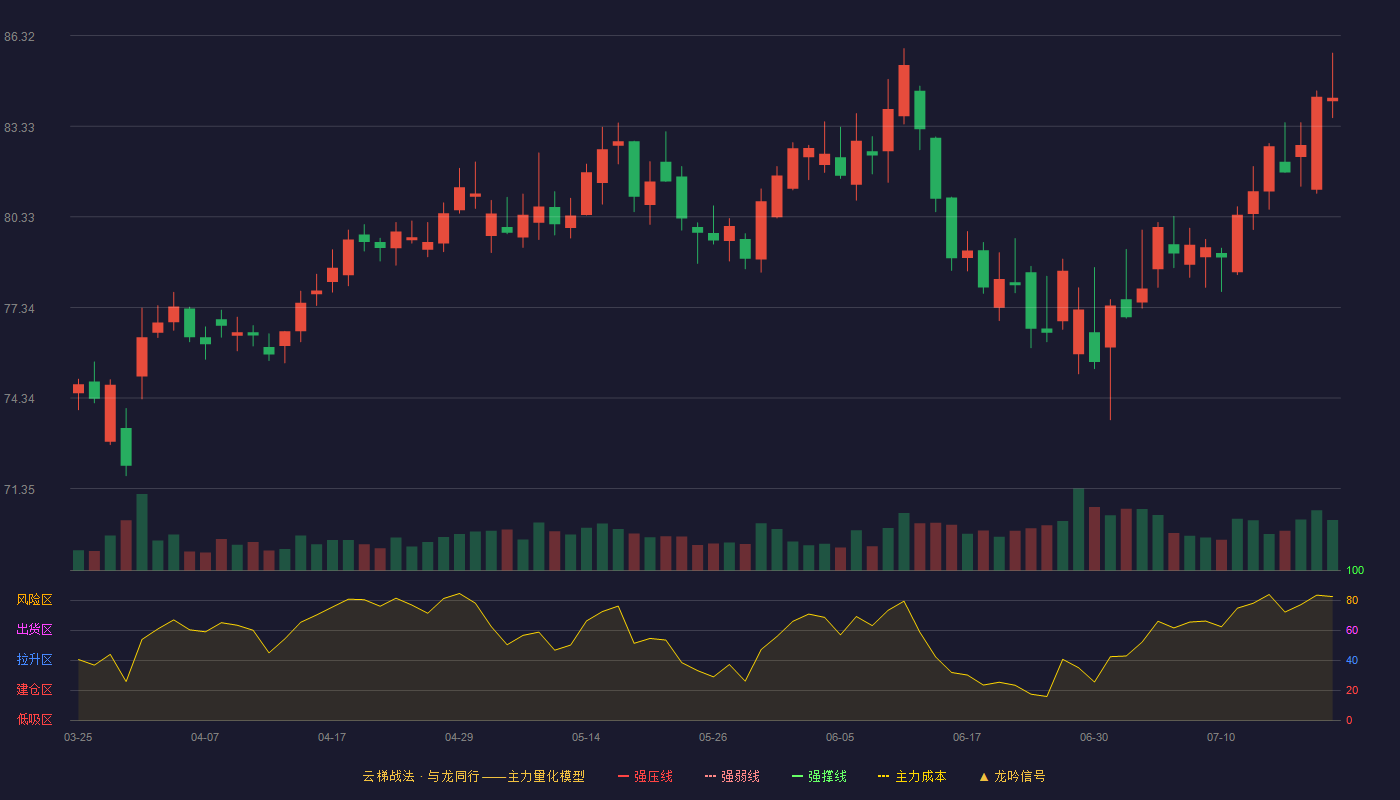This screenshot has width=1400, height=800.
Task: Click the 86.32 price axis label
Action: tap(19, 37)
